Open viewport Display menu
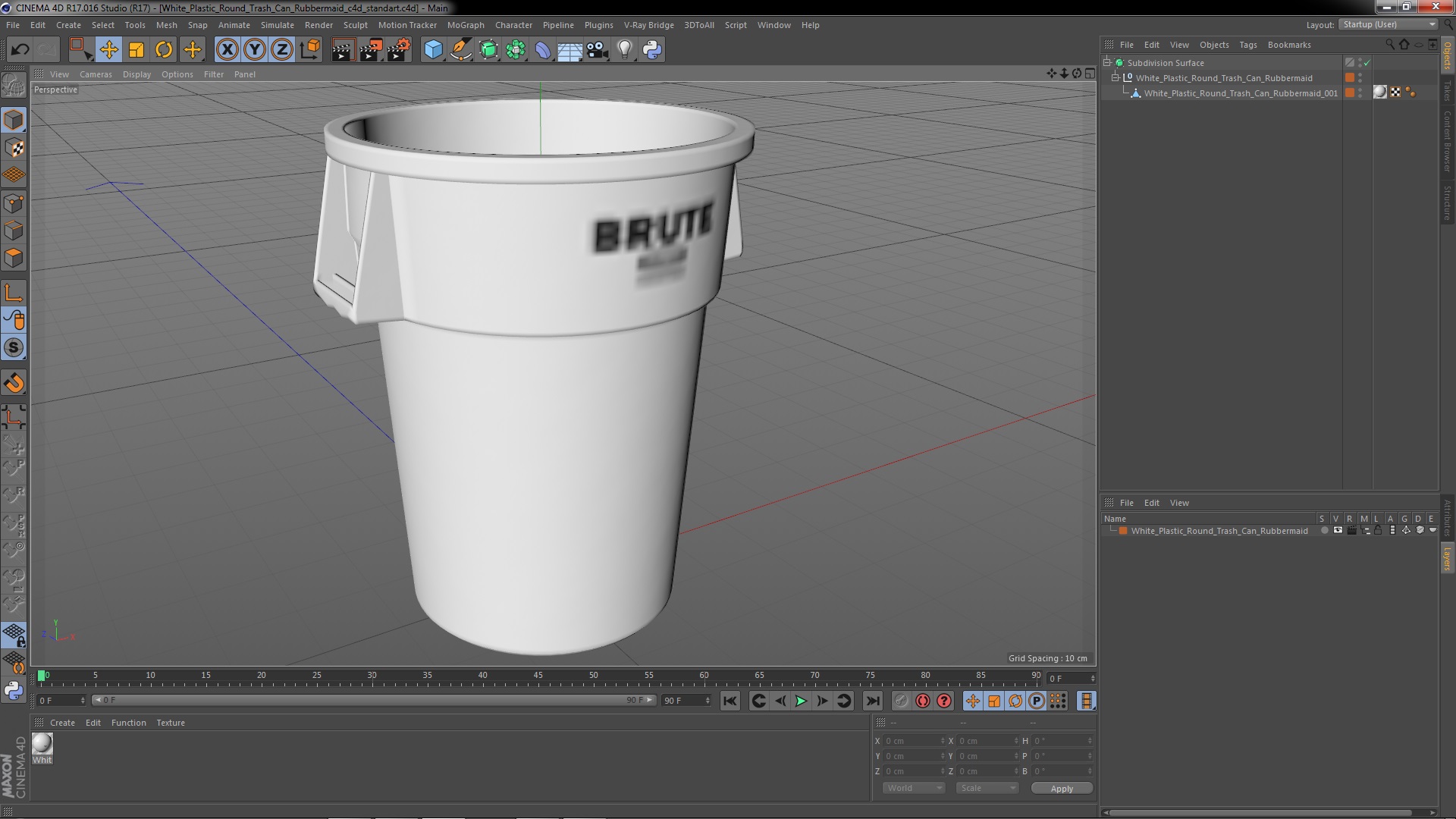Image resolution: width=1456 pixels, height=819 pixels. click(x=136, y=74)
